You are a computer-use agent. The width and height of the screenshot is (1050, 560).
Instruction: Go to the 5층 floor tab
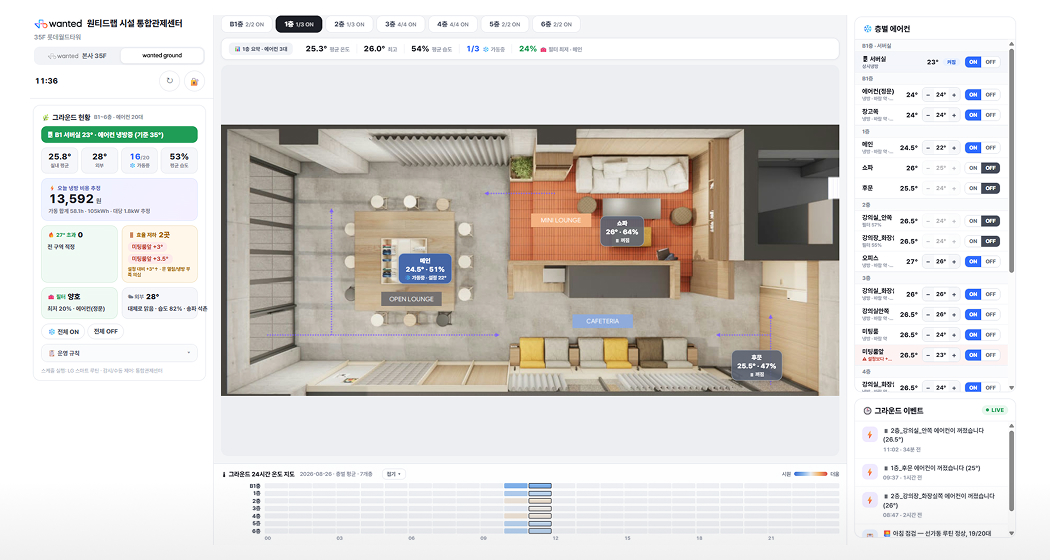504,24
